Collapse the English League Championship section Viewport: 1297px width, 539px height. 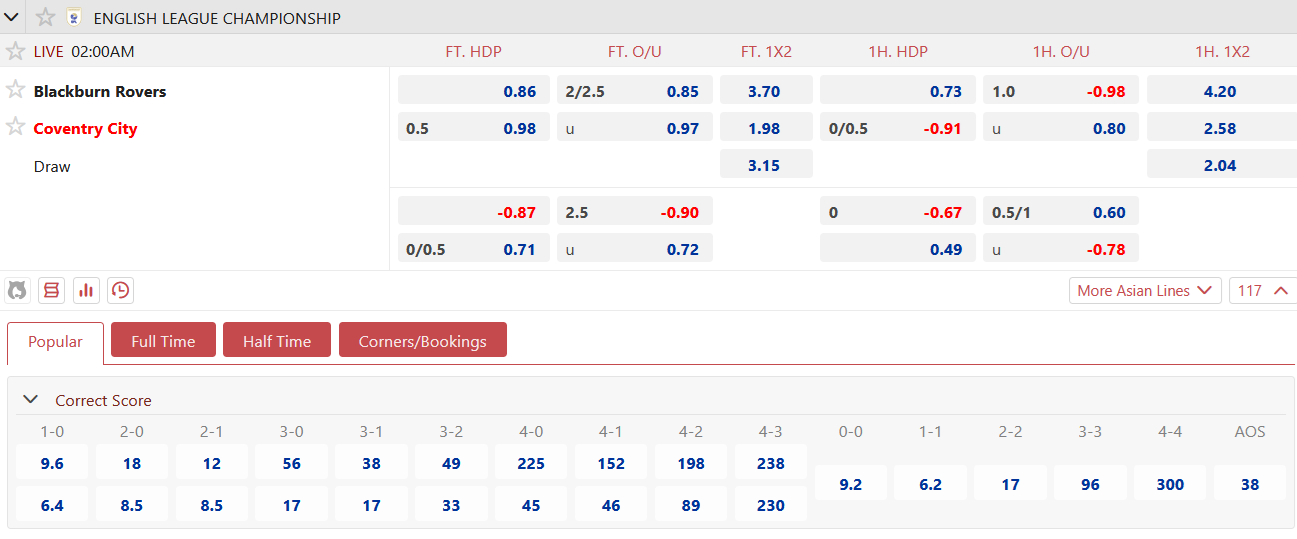(x=12, y=17)
